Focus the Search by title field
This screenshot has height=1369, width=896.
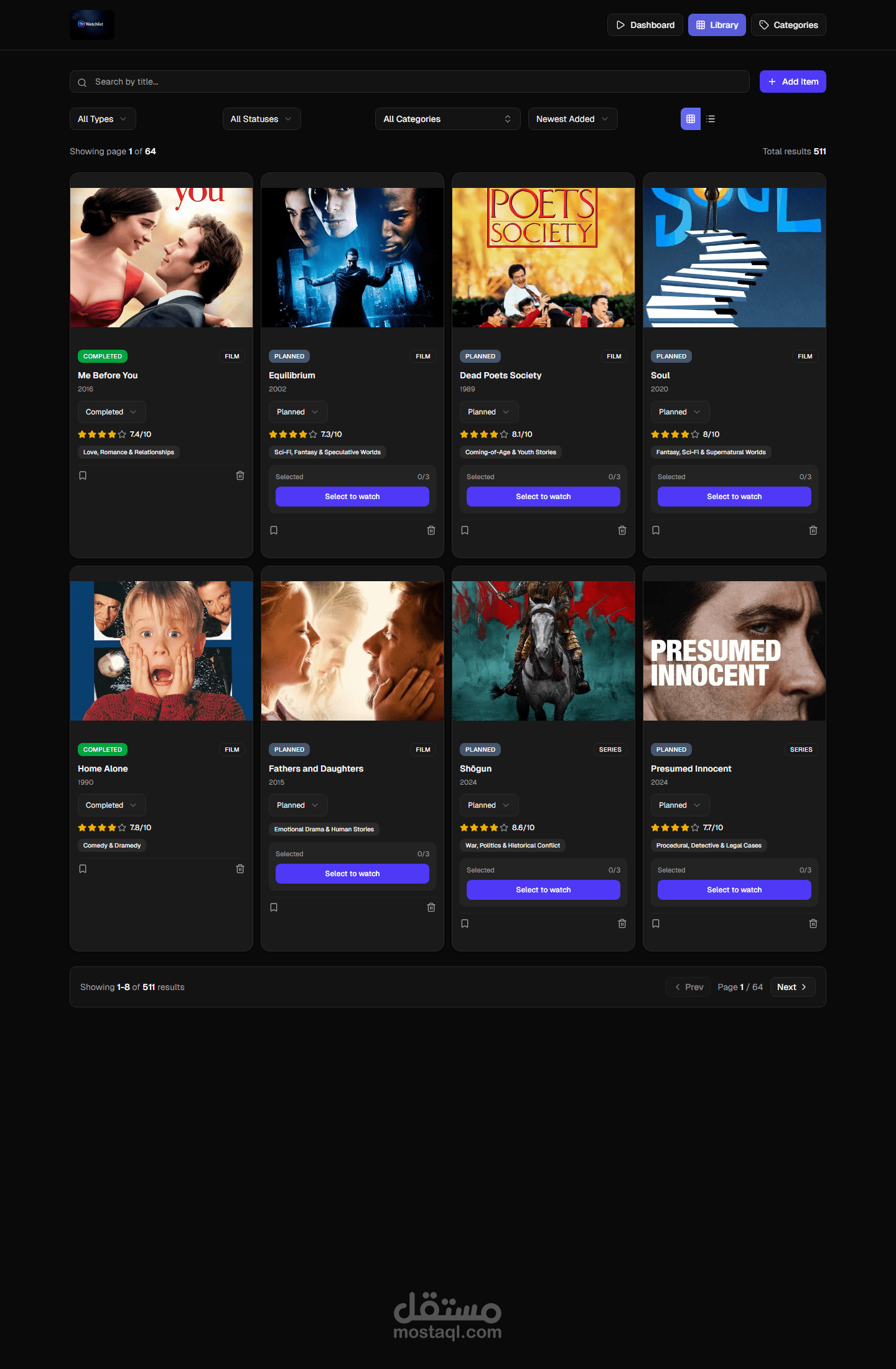[x=409, y=82]
